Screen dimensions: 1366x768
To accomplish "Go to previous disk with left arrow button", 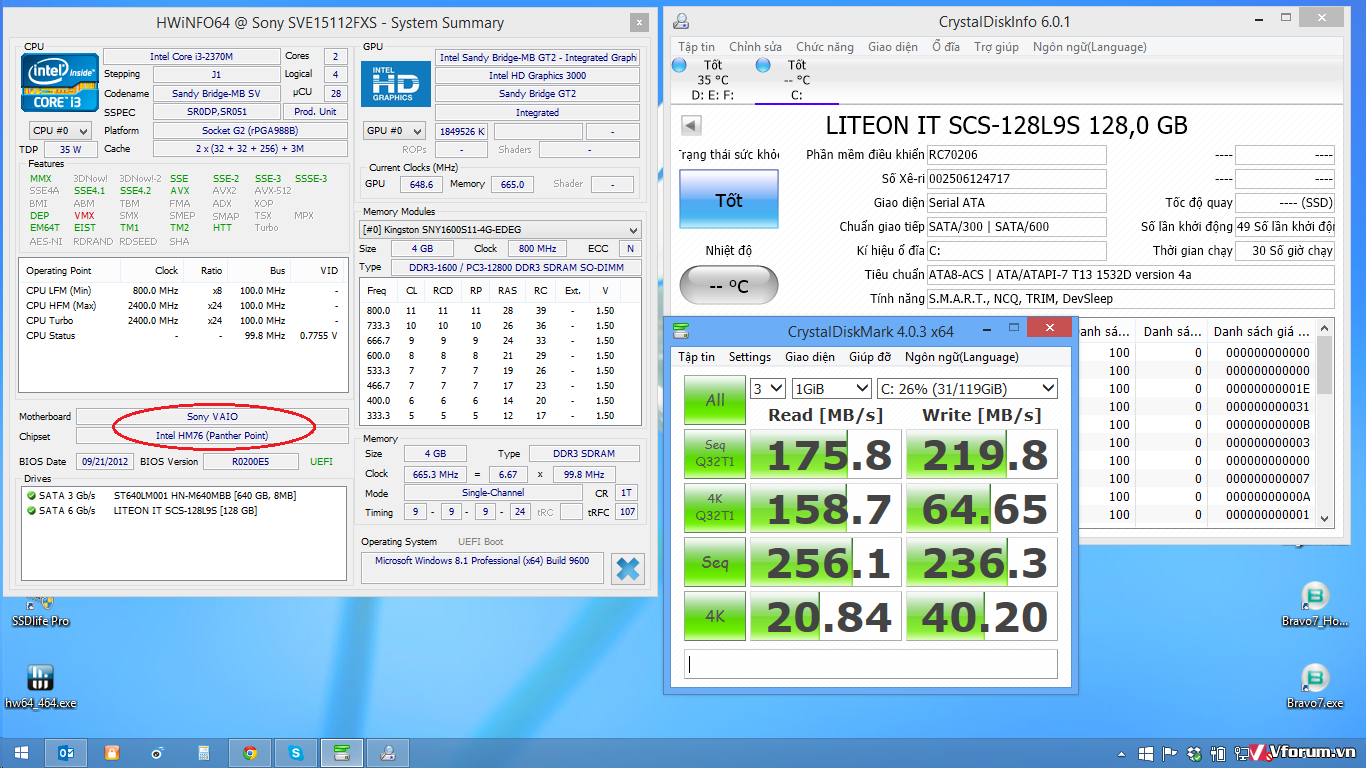I will 691,125.
